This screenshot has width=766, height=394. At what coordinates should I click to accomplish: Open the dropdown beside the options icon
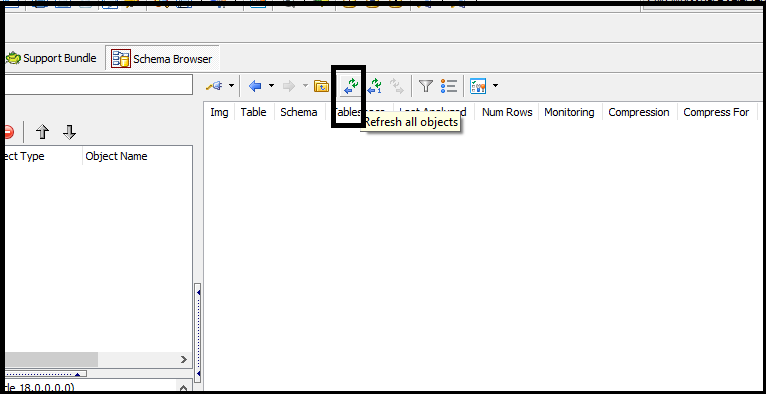tap(495, 86)
